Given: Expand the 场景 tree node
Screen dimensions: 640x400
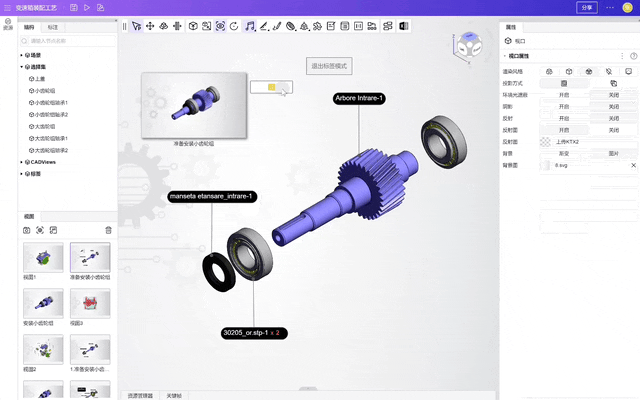Looking at the screenshot, I should [x=23, y=54].
